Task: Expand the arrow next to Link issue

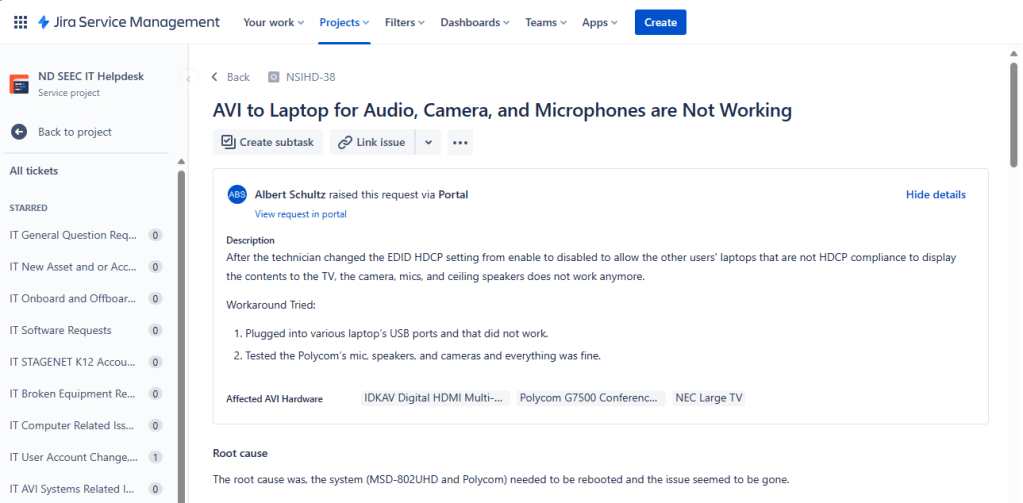Action: point(428,142)
